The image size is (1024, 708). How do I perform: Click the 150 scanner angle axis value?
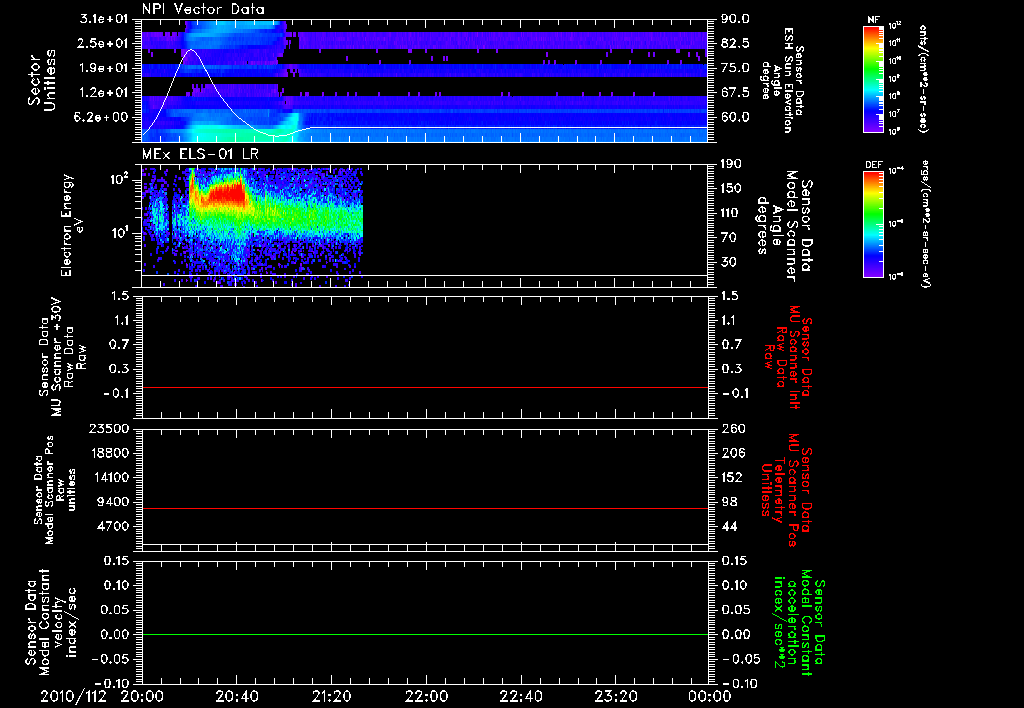(731, 189)
